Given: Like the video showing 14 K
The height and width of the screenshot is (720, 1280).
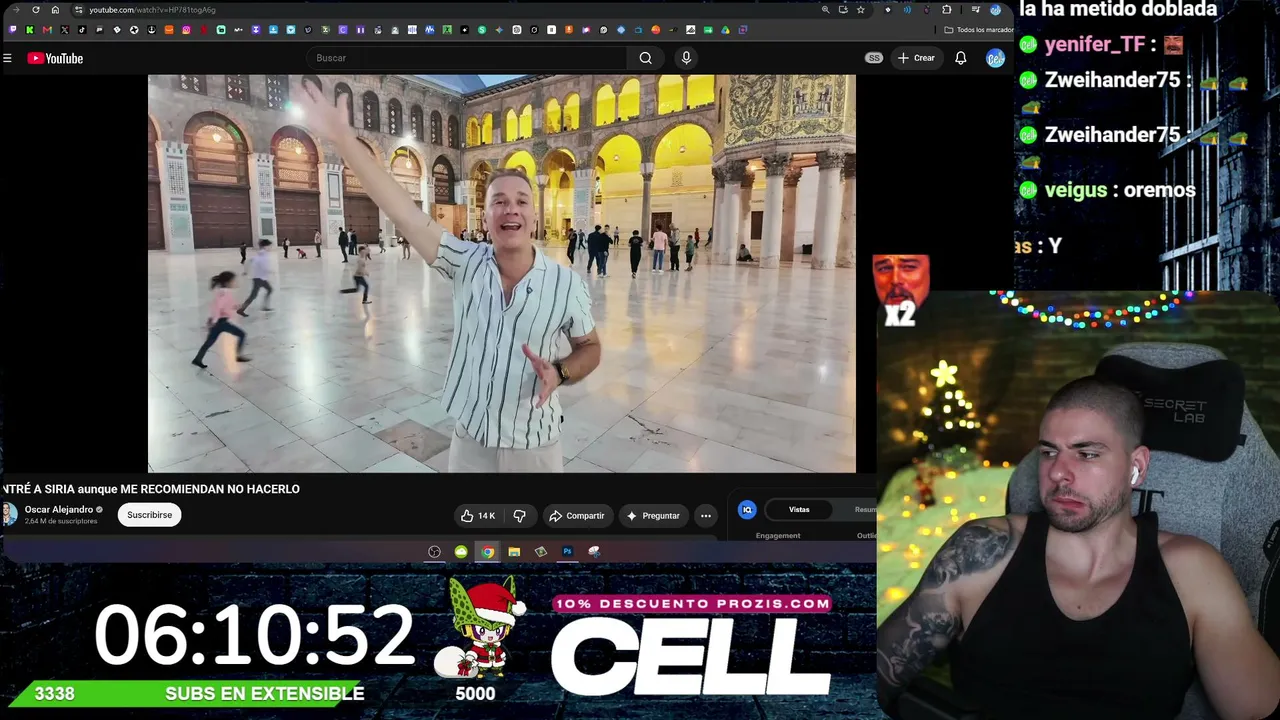Looking at the screenshot, I should click(477, 516).
